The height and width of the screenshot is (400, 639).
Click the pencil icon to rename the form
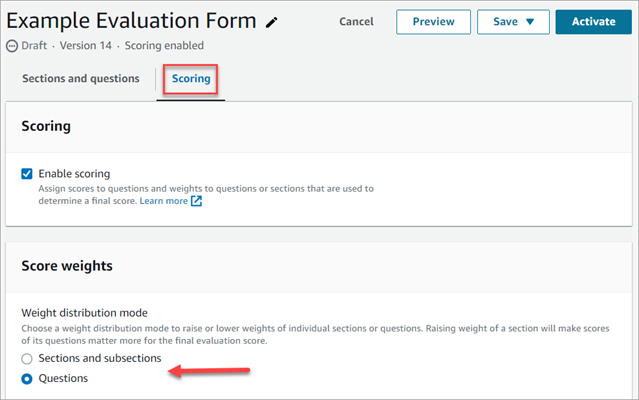(273, 22)
